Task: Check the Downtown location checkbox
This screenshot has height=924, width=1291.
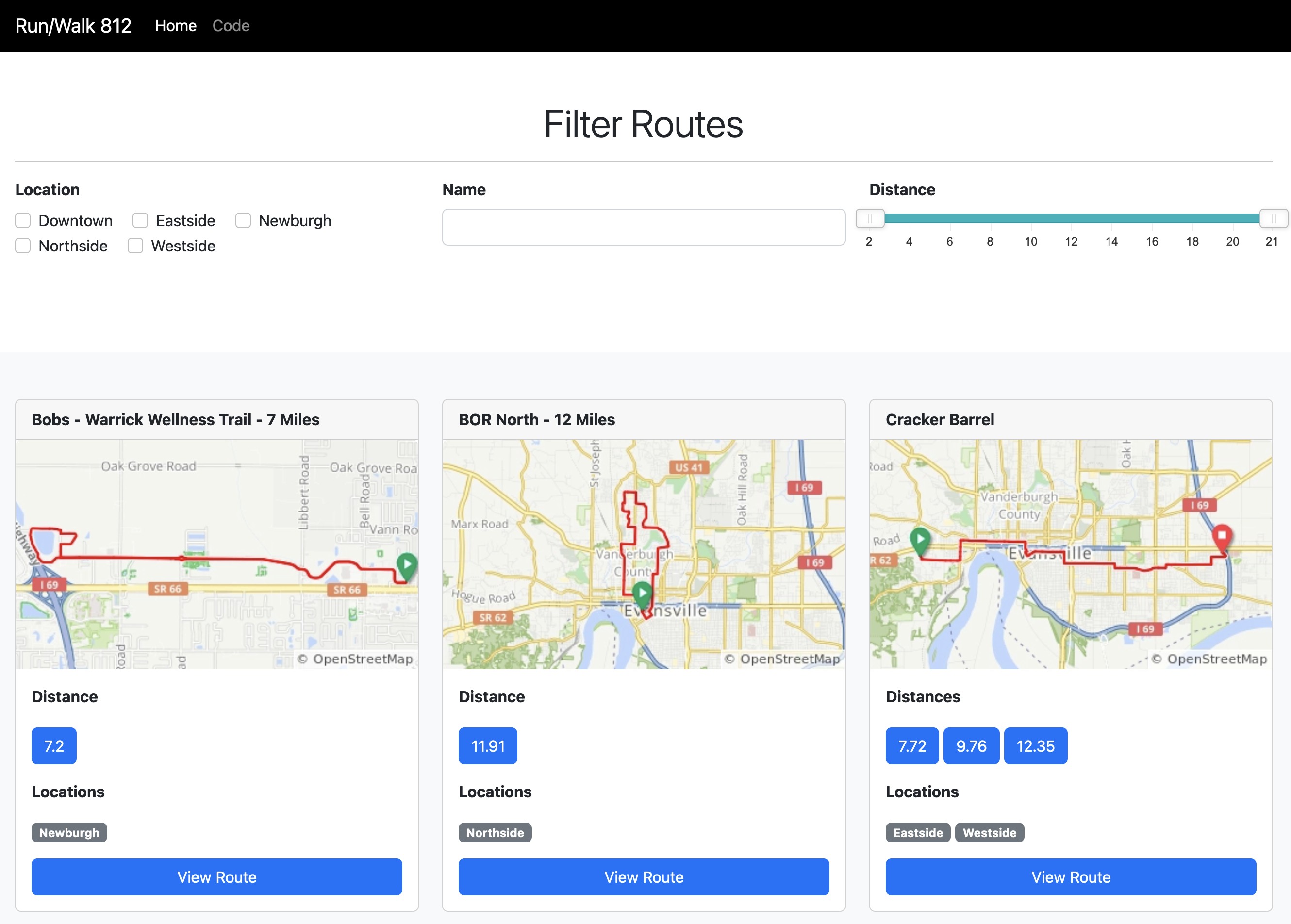Action: pos(23,221)
